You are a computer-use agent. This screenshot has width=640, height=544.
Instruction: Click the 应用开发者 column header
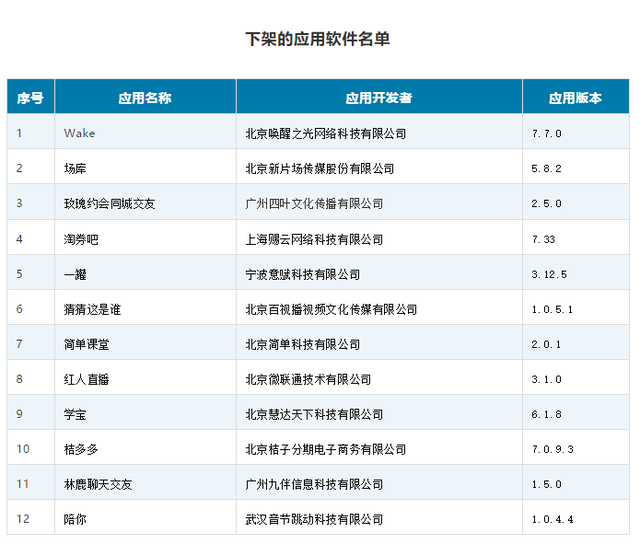(379, 98)
